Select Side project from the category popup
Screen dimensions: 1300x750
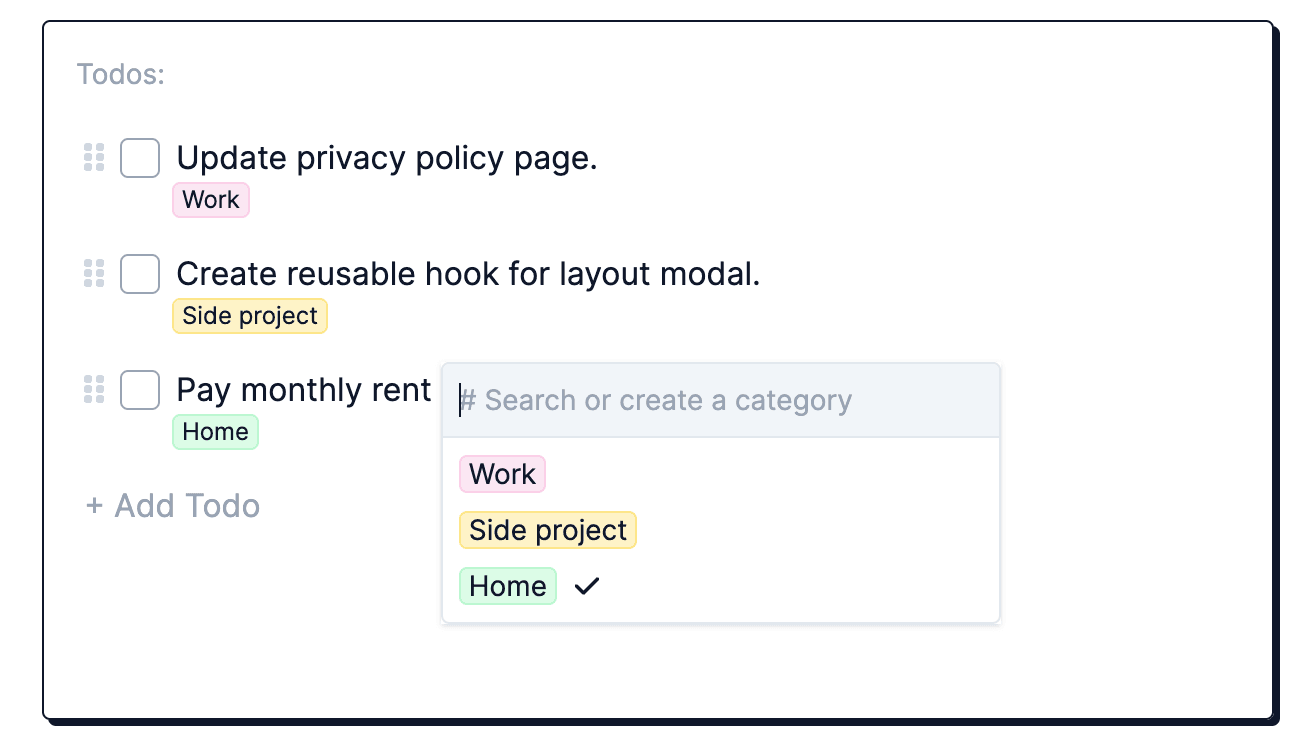point(548,530)
